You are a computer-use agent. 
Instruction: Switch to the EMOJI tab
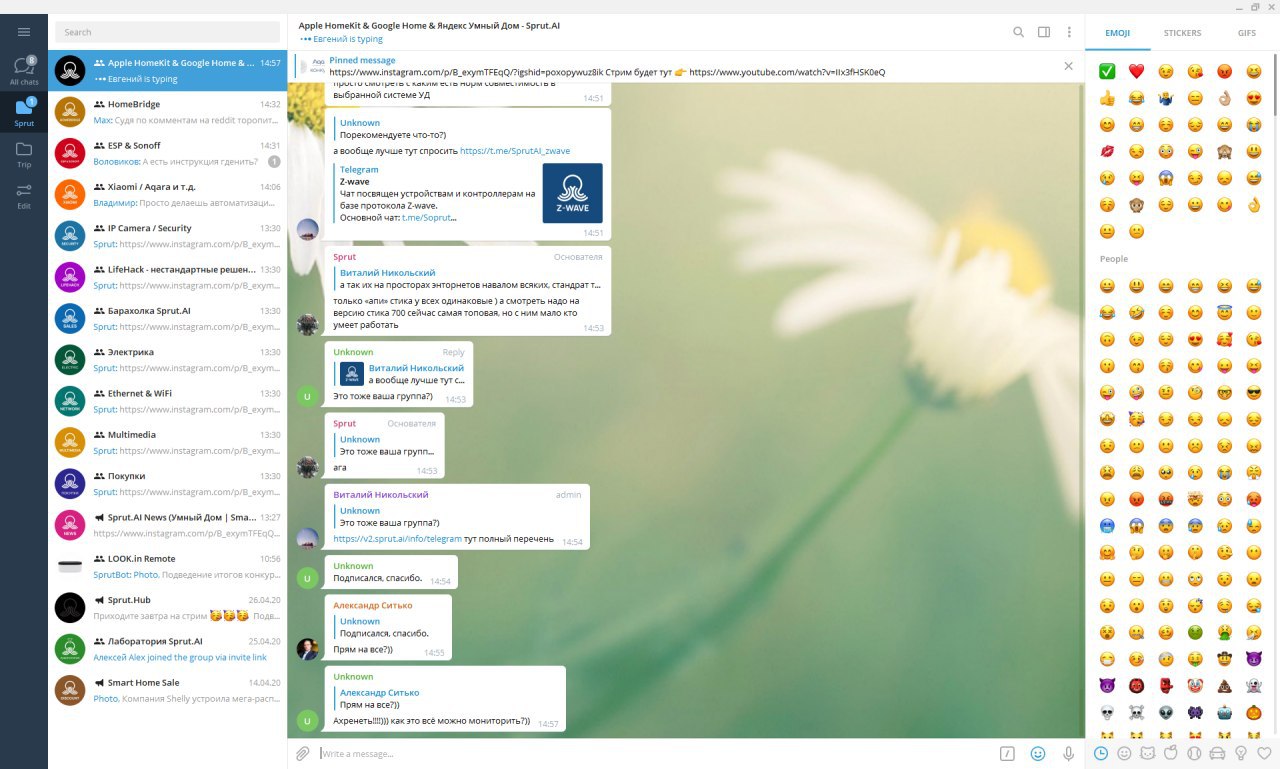click(1118, 33)
